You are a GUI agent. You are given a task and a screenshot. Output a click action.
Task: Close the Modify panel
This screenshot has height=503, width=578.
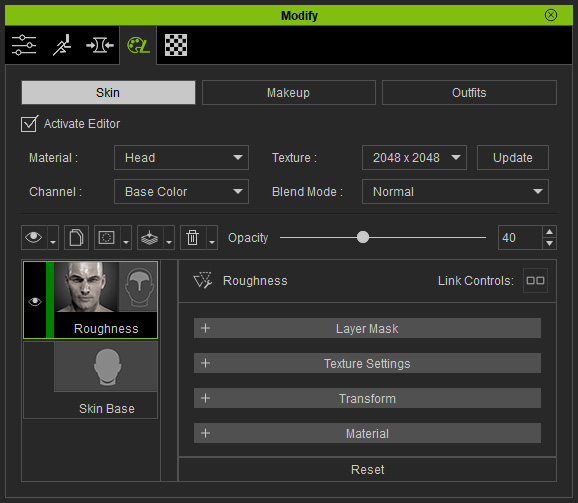tap(551, 15)
